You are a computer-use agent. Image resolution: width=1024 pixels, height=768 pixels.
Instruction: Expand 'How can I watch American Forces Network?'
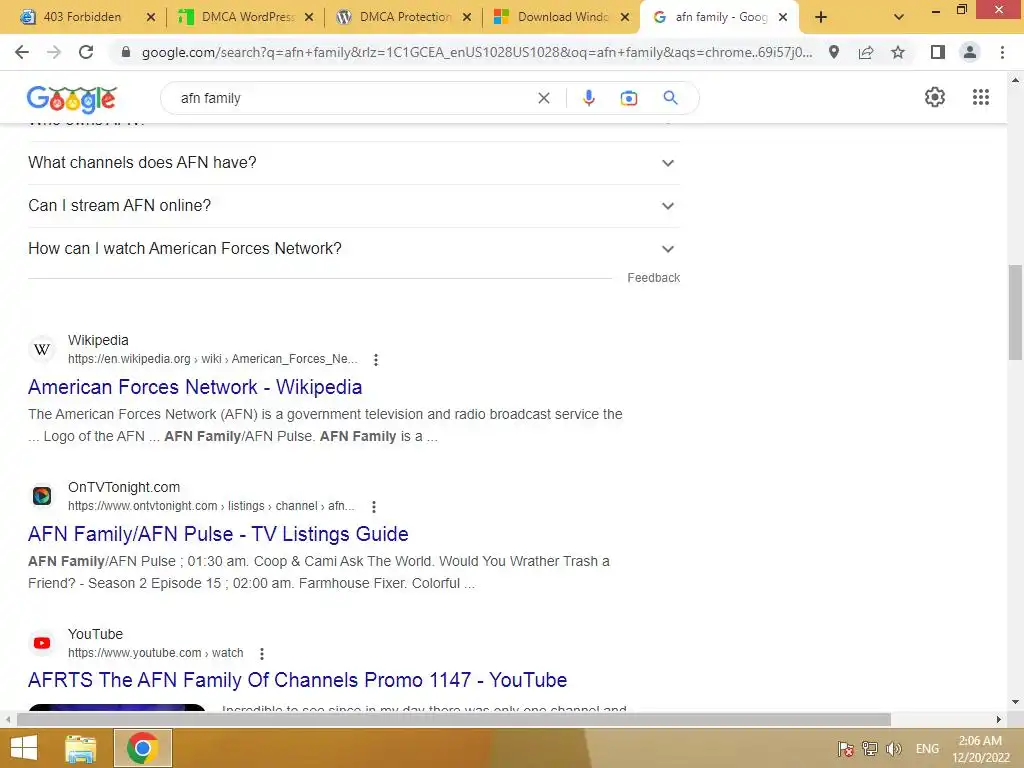point(354,249)
